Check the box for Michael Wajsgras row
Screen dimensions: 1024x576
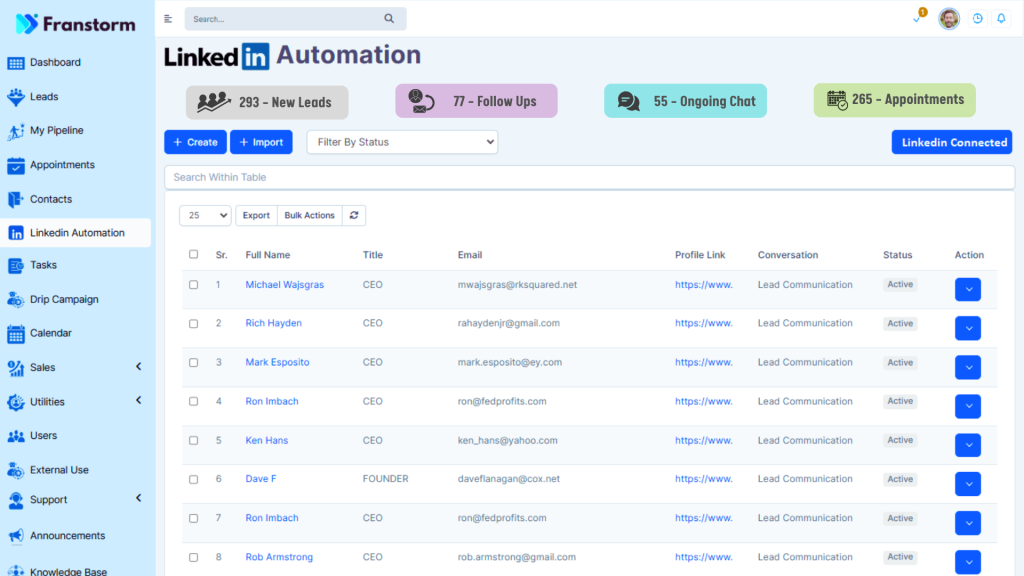click(194, 285)
